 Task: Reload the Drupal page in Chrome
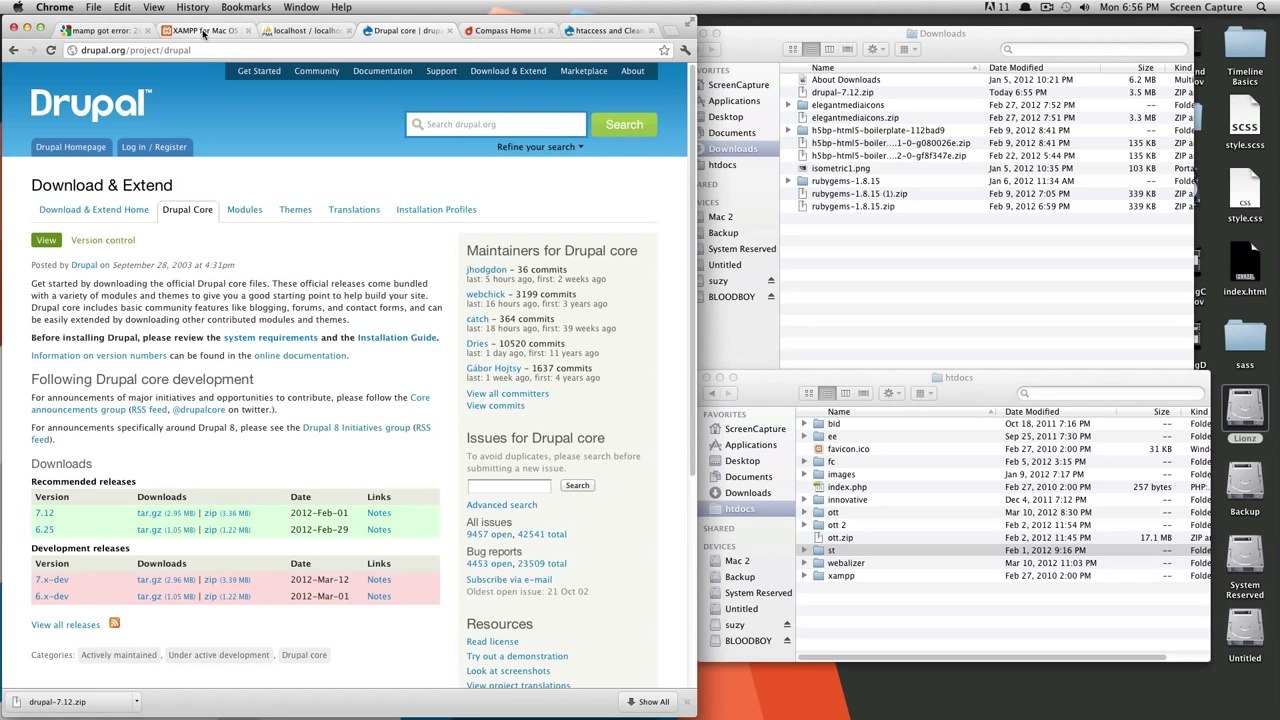coord(50,50)
